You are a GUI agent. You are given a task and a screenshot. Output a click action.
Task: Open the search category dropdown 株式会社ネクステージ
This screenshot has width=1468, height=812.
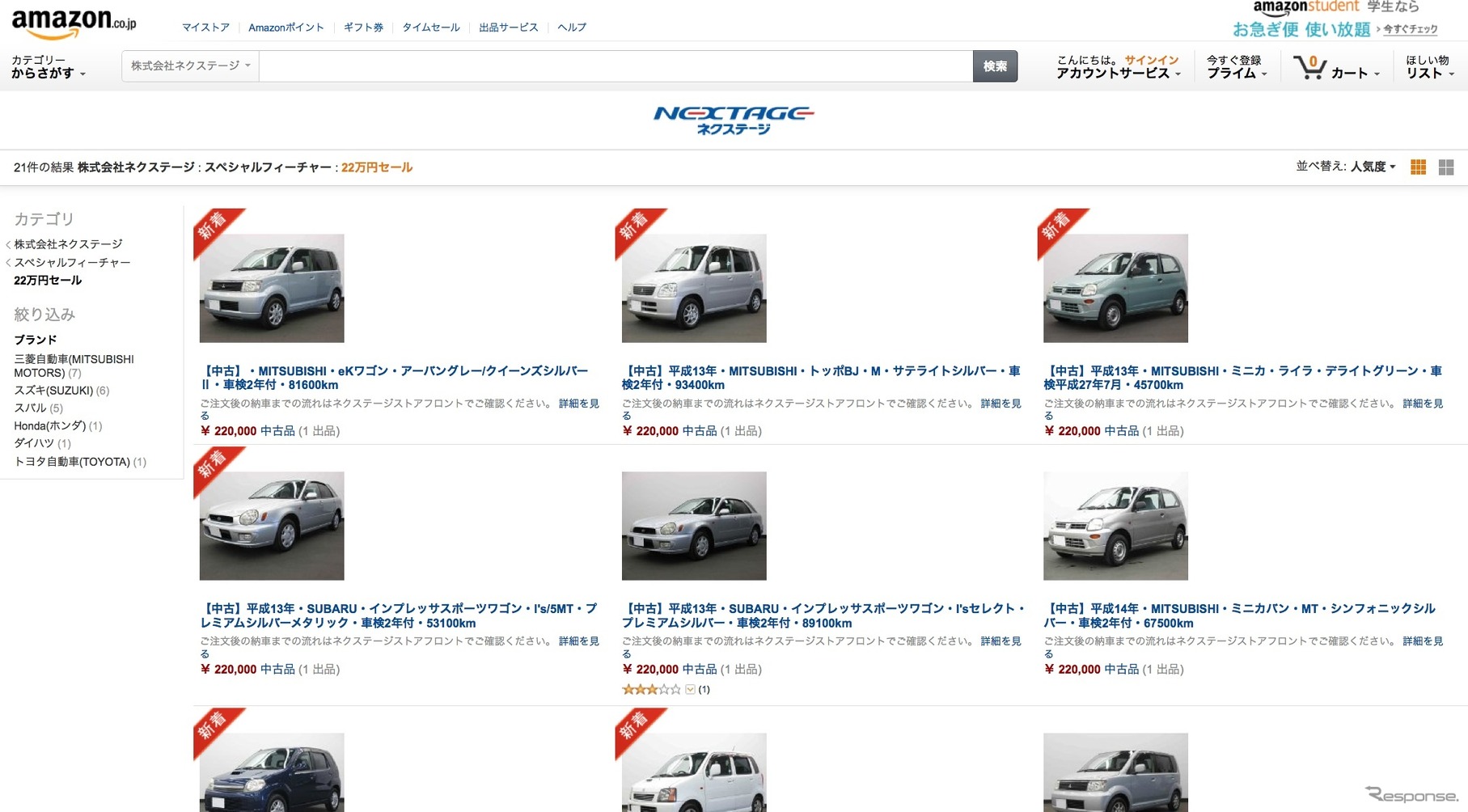click(190, 66)
